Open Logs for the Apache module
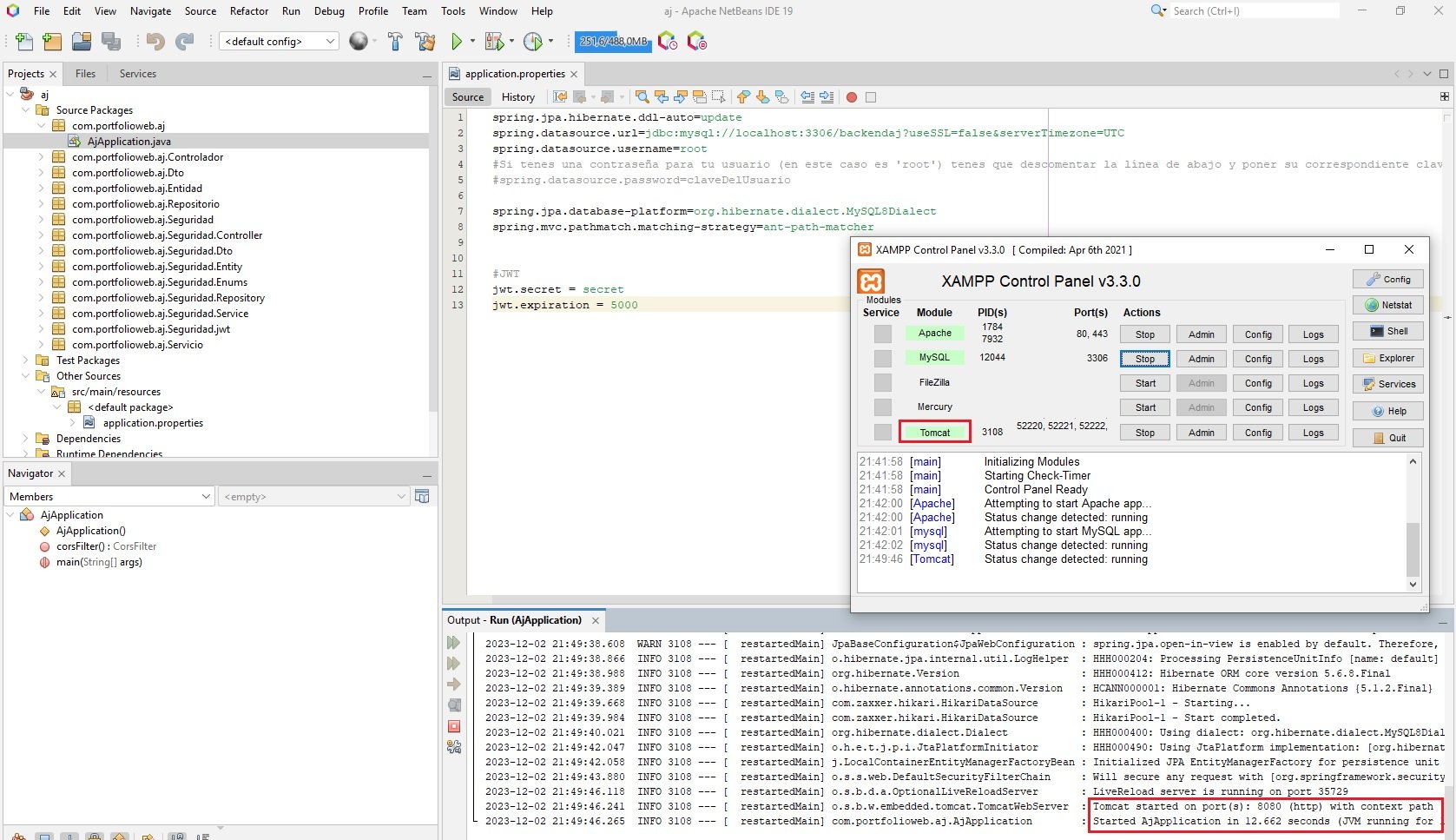The width and height of the screenshot is (1456, 840). 1314,334
